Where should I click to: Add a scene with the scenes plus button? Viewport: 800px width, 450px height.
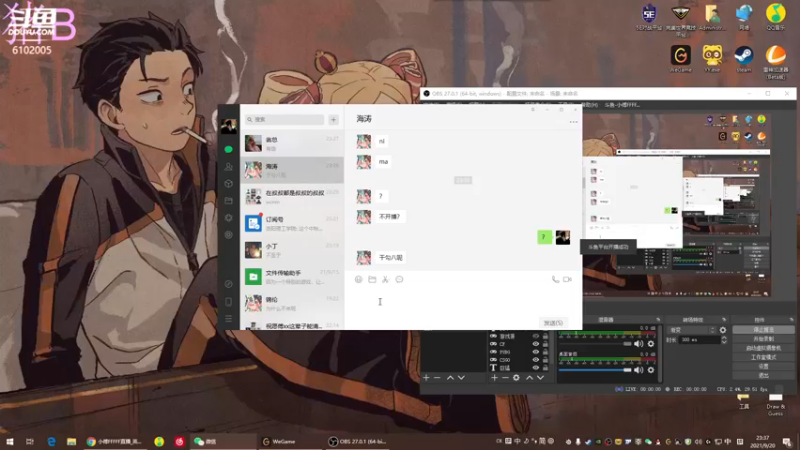point(427,378)
